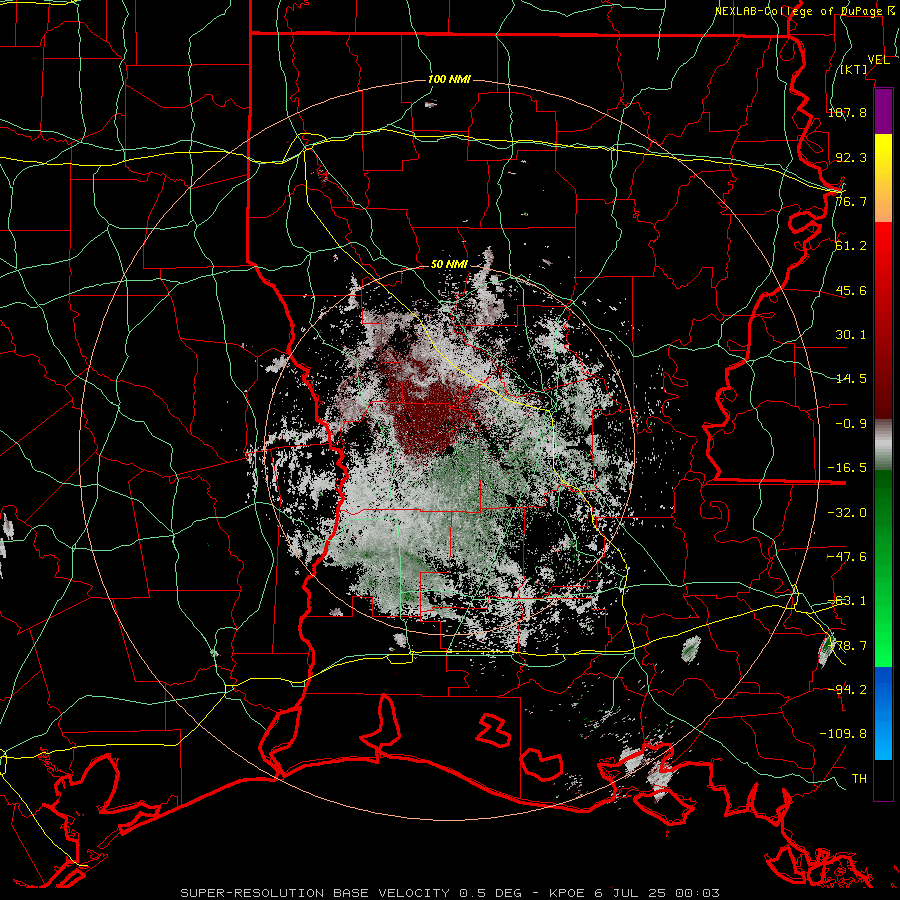Click the 76.7 velocity scale value
Screen dimensions: 900x900
tap(851, 201)
